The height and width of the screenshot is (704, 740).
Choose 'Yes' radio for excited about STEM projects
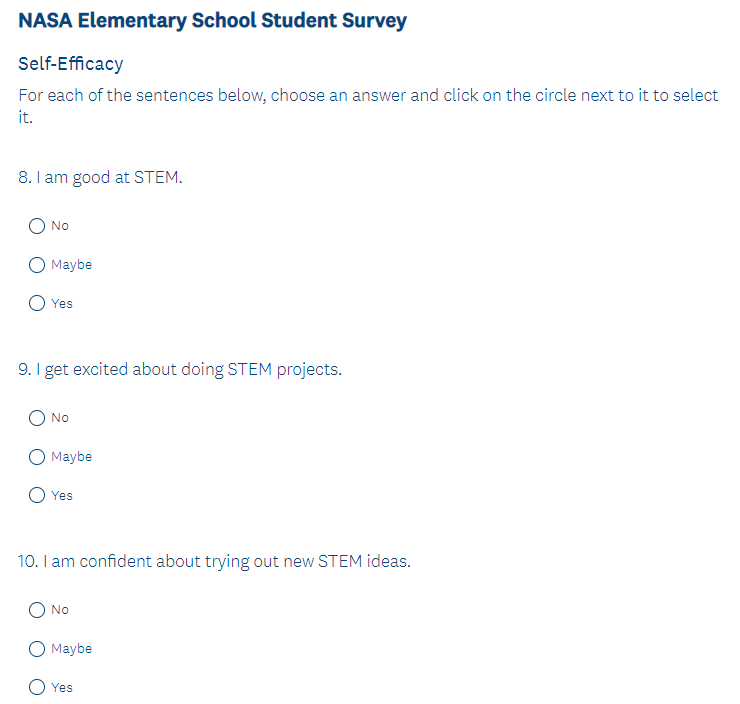point(37,495)
